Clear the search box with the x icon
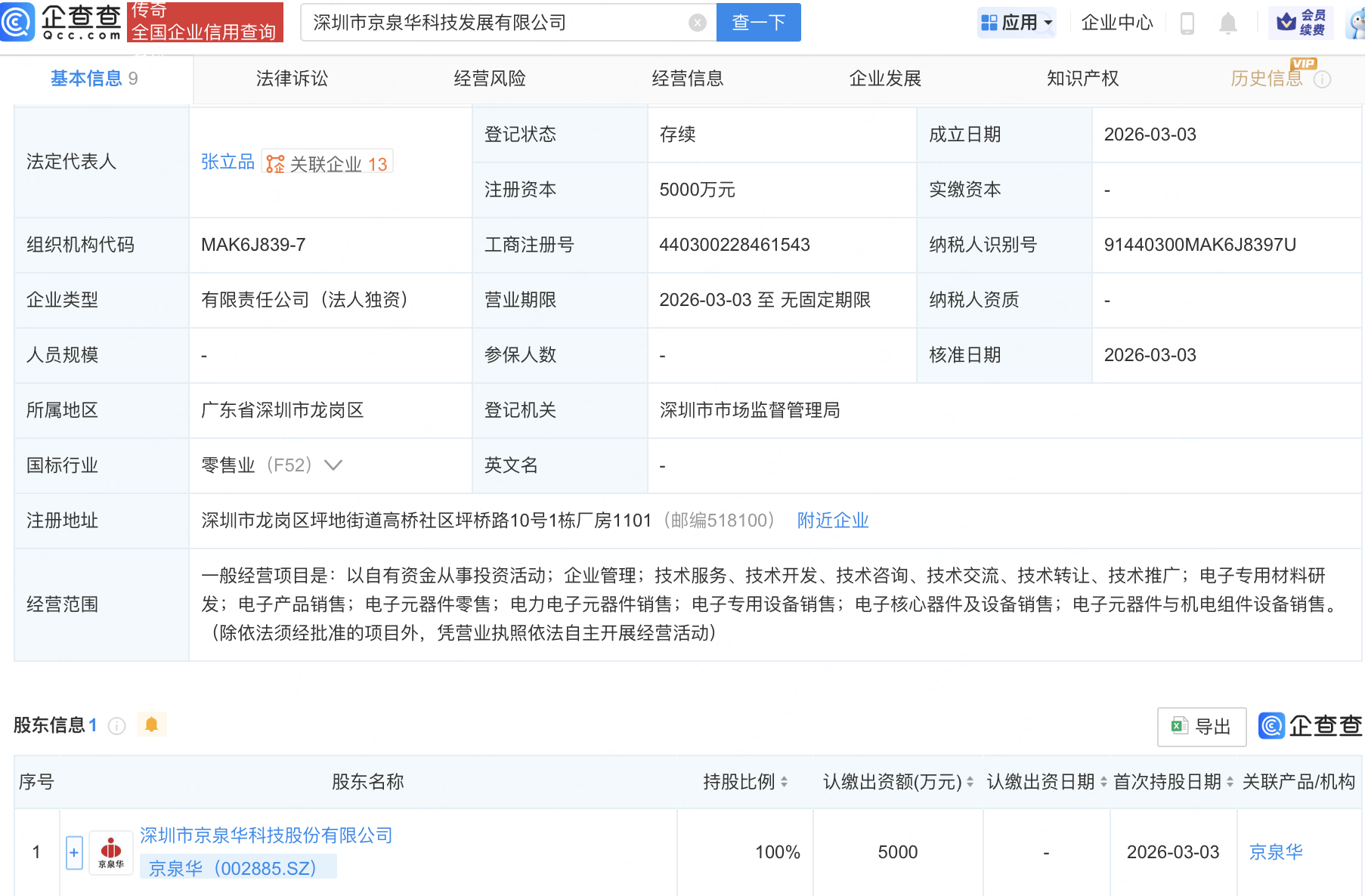The width and height of the screenshot is (1365, 896). pos(697,22)
